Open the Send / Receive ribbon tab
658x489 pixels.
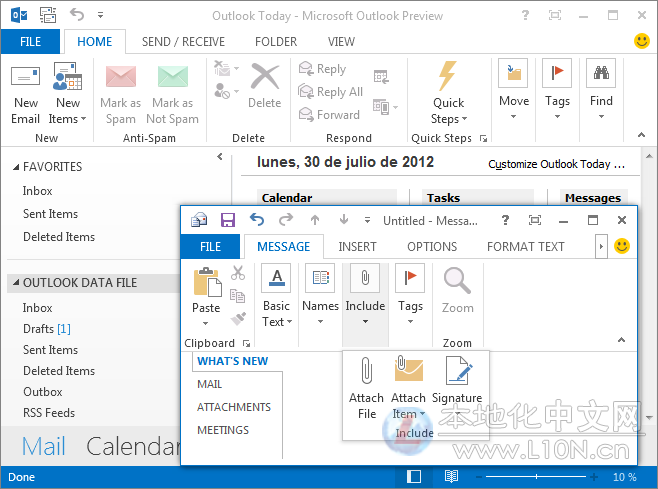click(x=184, y=42)
